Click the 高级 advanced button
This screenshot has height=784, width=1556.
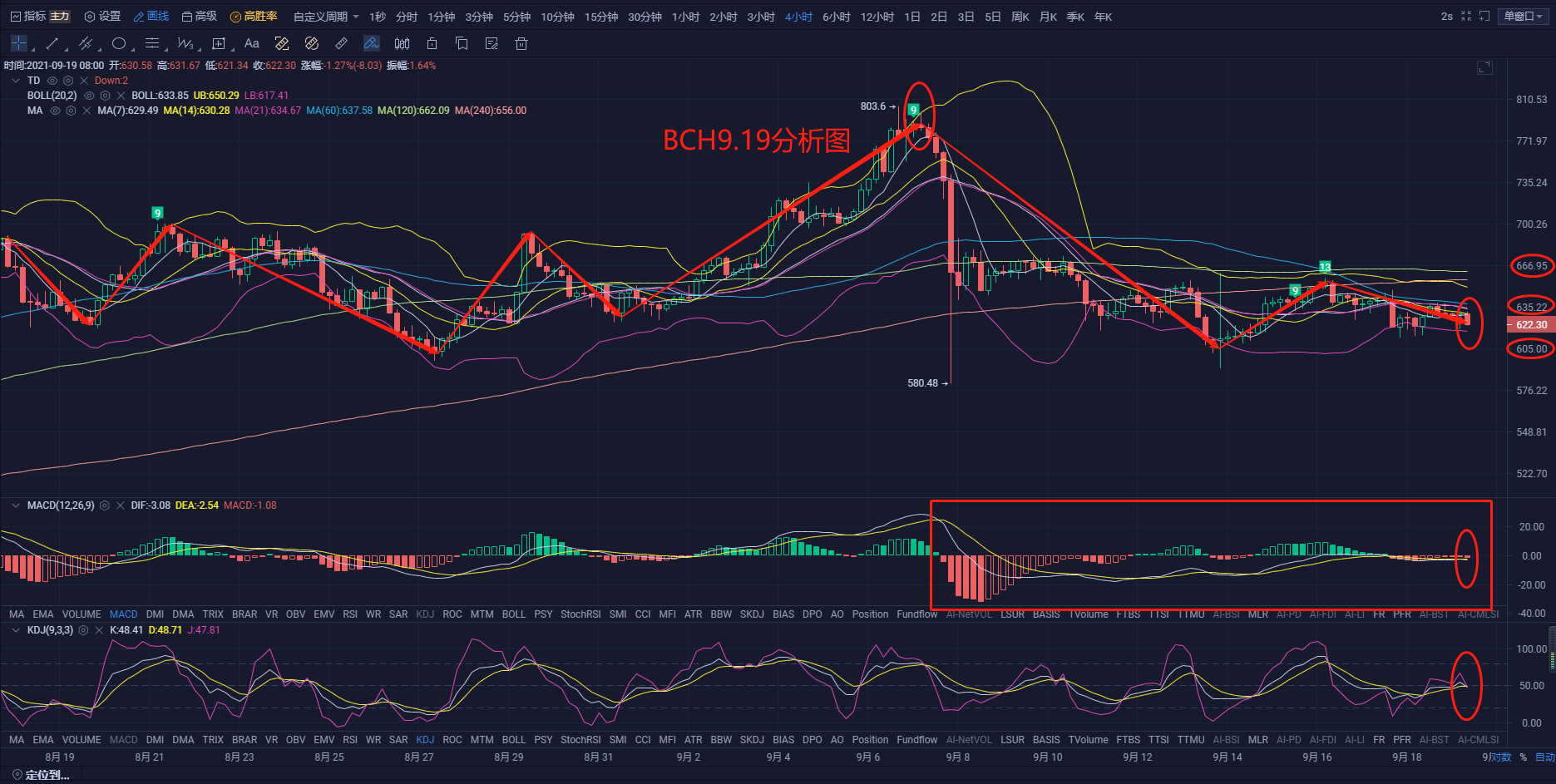(200, 17)
